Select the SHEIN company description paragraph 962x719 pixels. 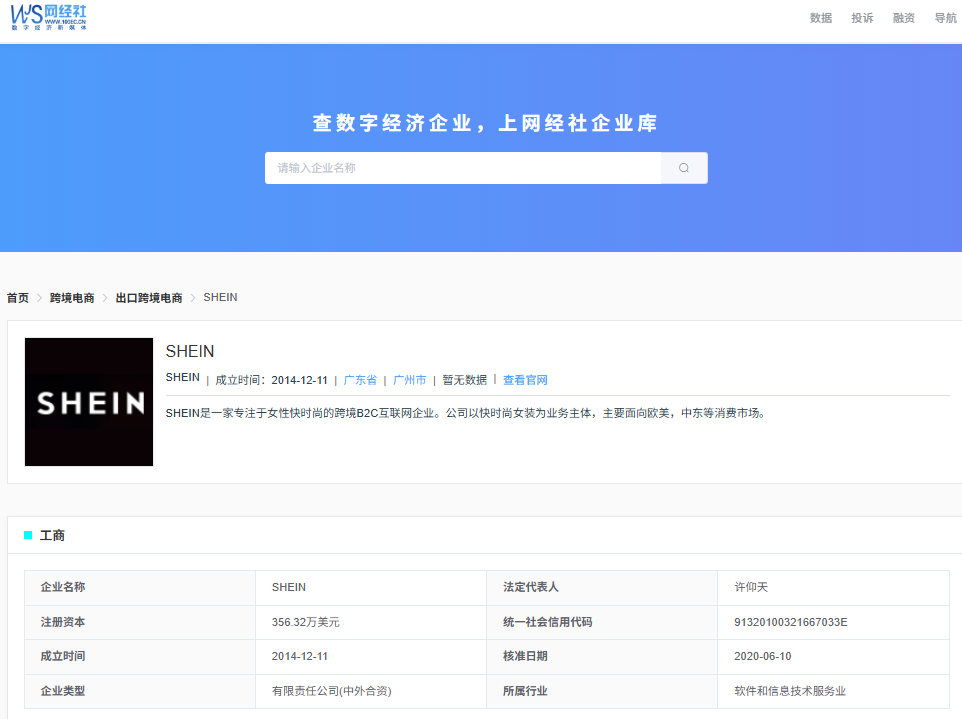pyautogui.click(x=466, y=413)
